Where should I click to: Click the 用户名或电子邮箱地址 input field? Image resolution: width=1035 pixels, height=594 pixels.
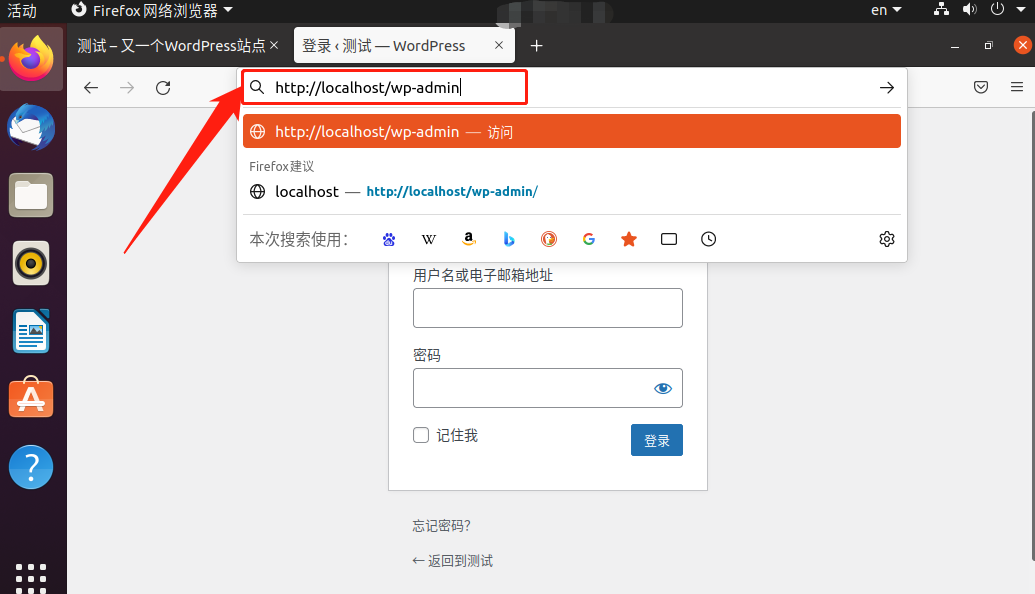548,308
